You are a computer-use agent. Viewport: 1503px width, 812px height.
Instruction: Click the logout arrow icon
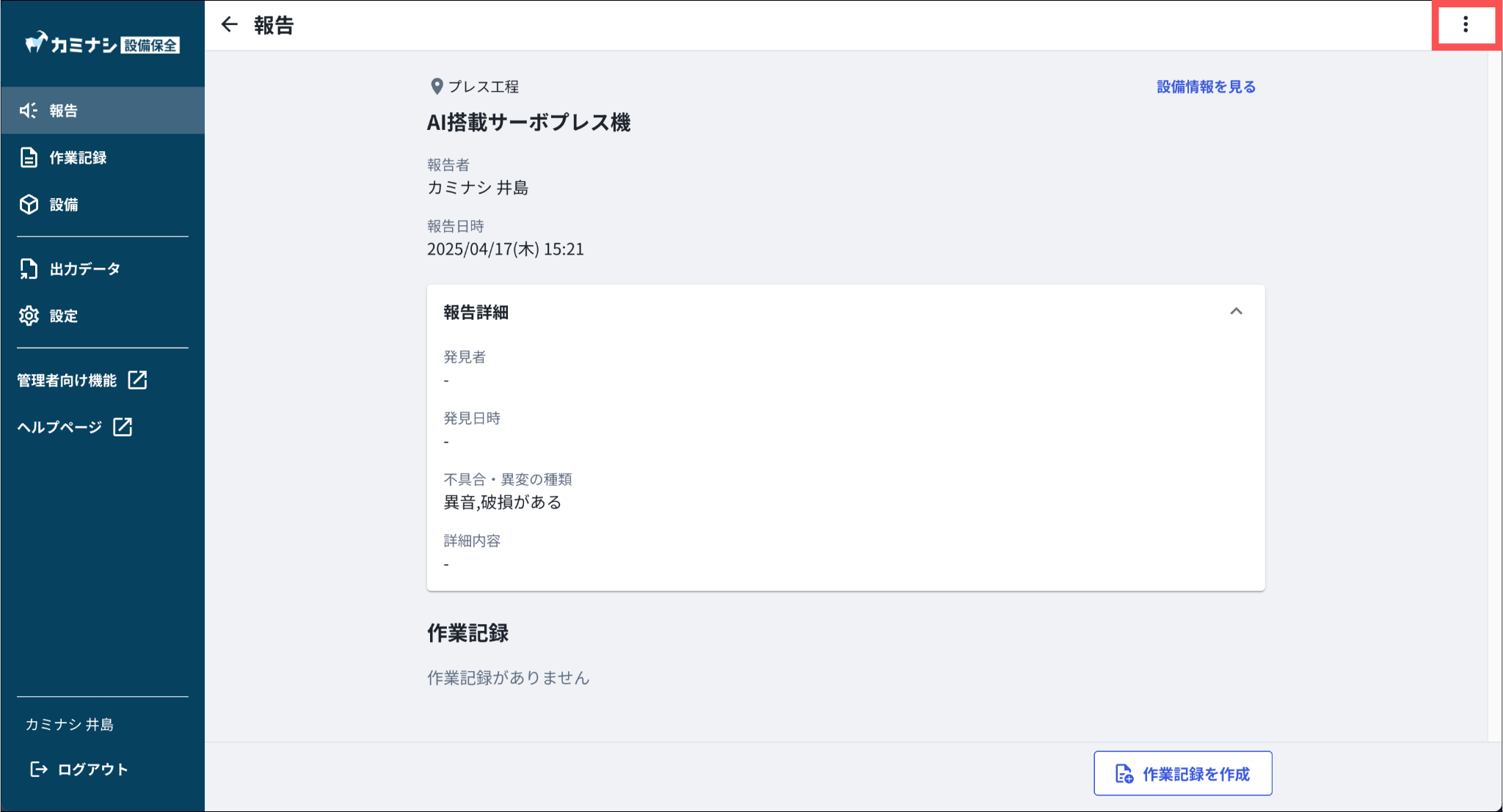[38, 769]
